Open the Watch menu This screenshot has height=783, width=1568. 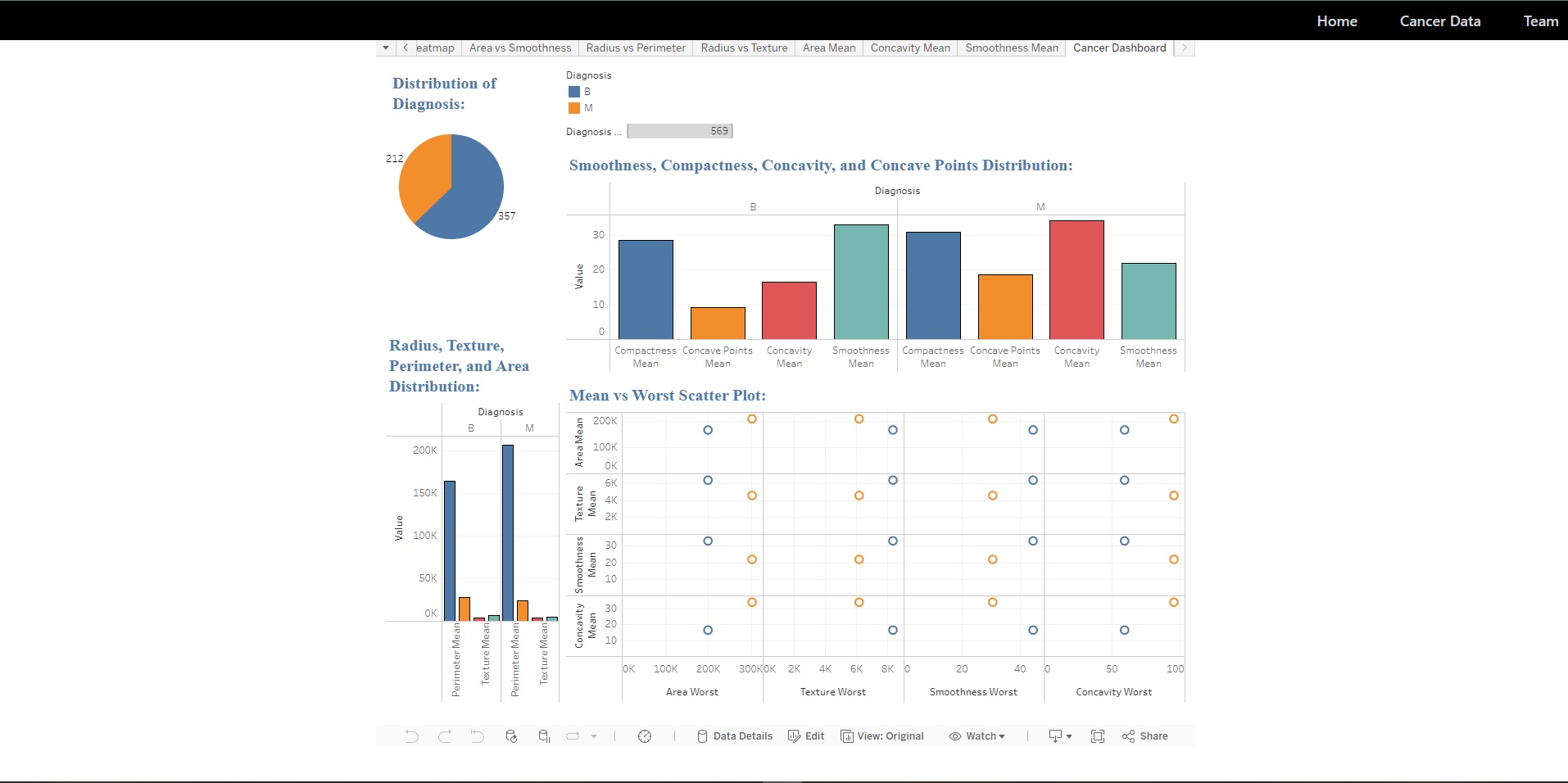click(977, 736)
